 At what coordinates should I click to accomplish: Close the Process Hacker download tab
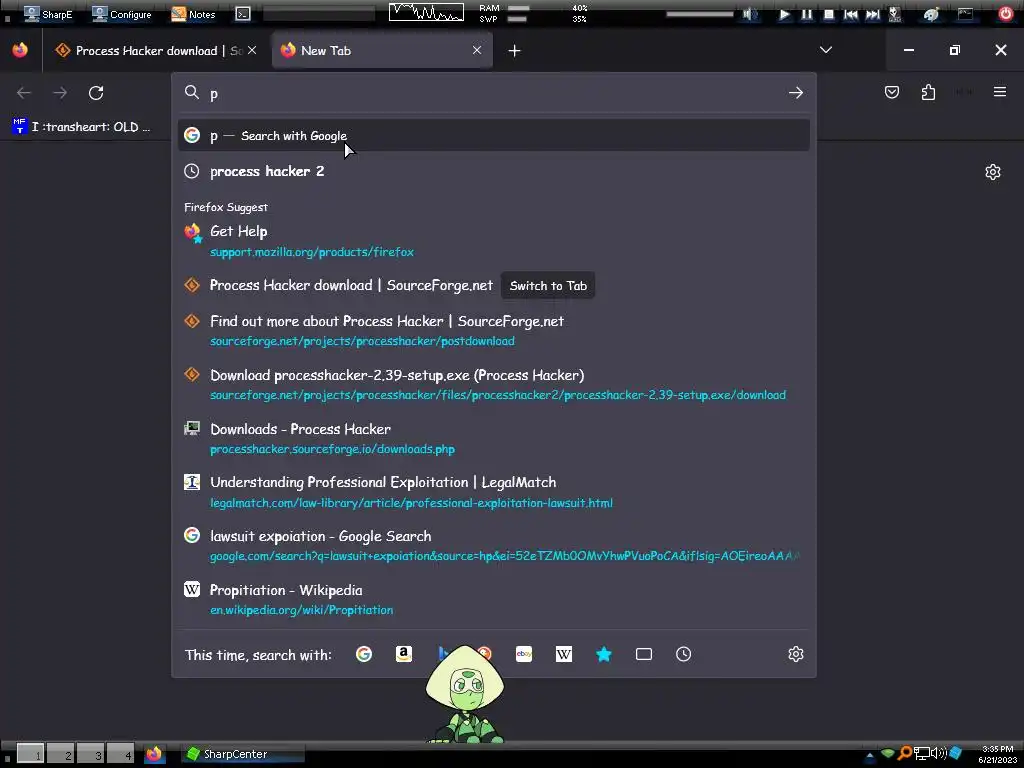[x=252, y=50]
